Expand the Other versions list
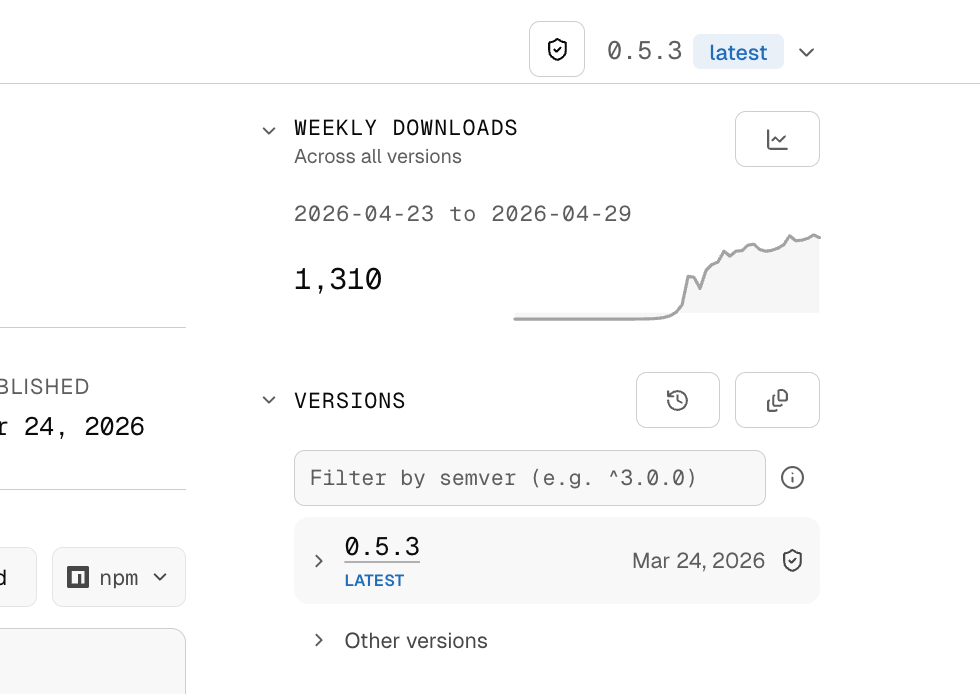Image resolution: width=980 pixels, height=694 pixels. (x=318, y=640)
